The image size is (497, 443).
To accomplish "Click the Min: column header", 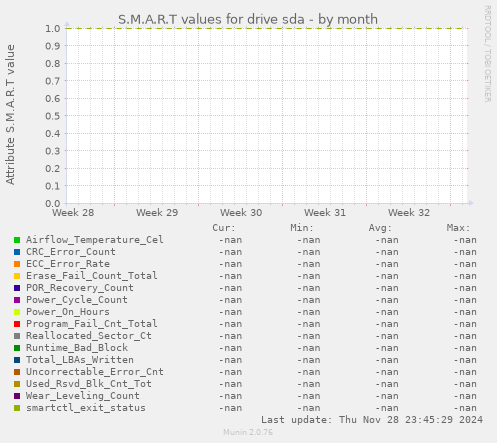I will [302, 228].
